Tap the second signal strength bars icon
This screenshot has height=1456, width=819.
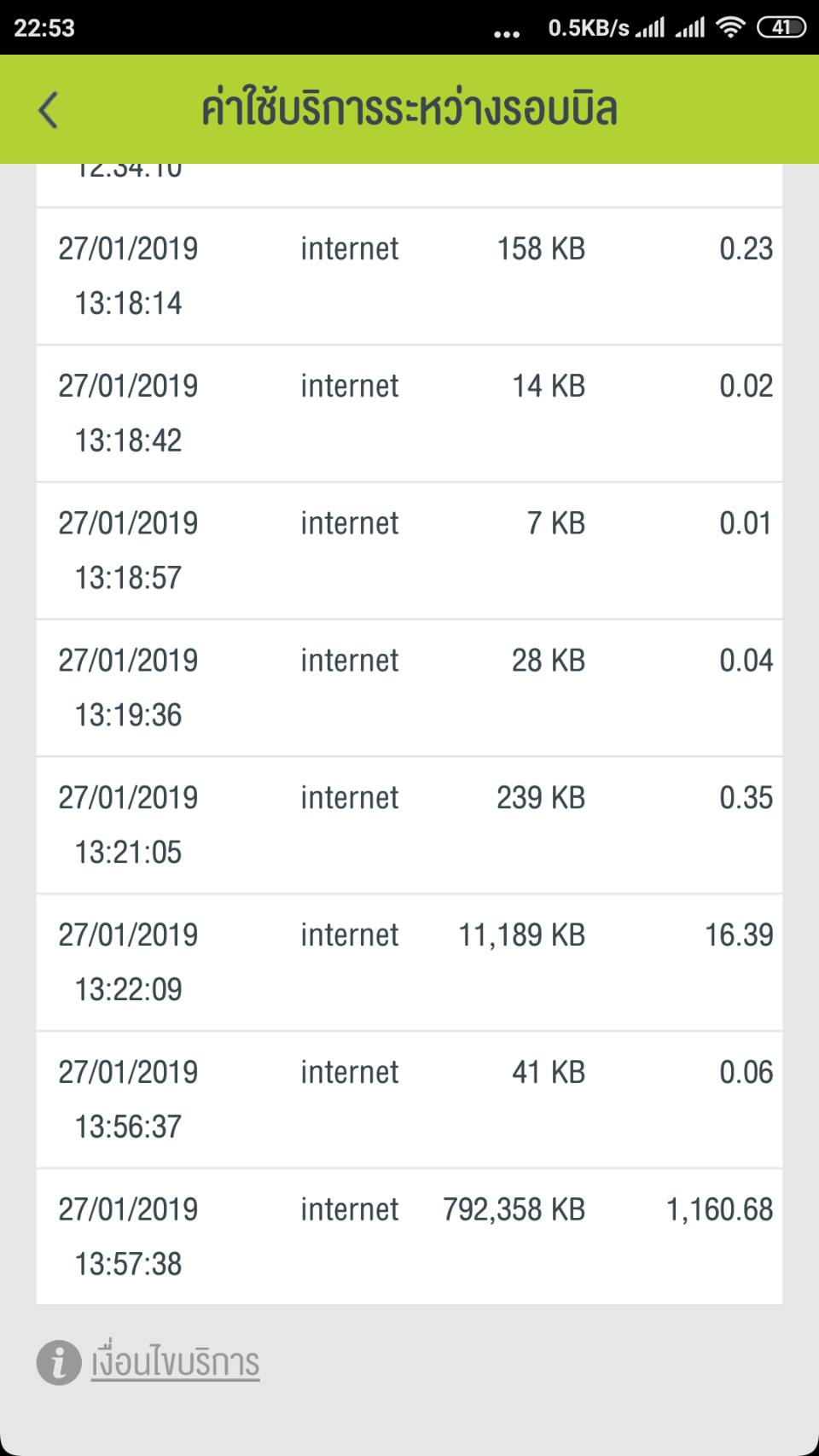(690, 28)
